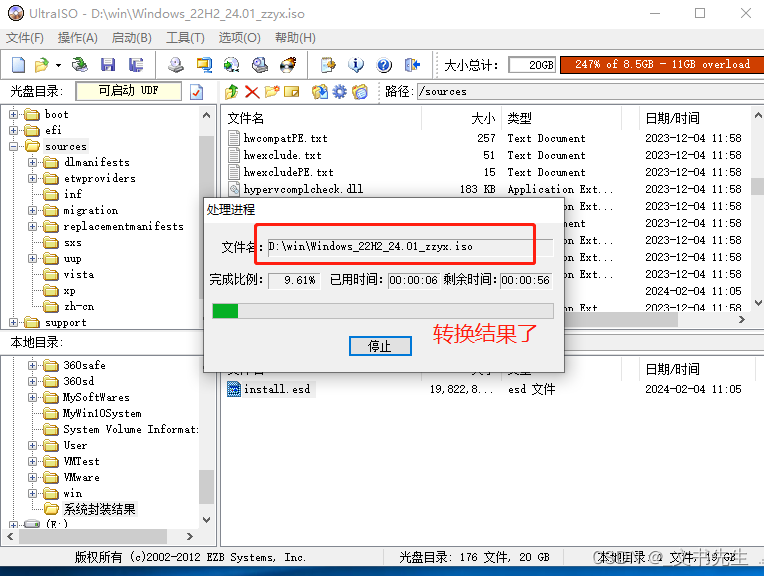The height and width of the screenshot is (576, 764).
Task: Click the Extract files icon
Action: (320, 92)
